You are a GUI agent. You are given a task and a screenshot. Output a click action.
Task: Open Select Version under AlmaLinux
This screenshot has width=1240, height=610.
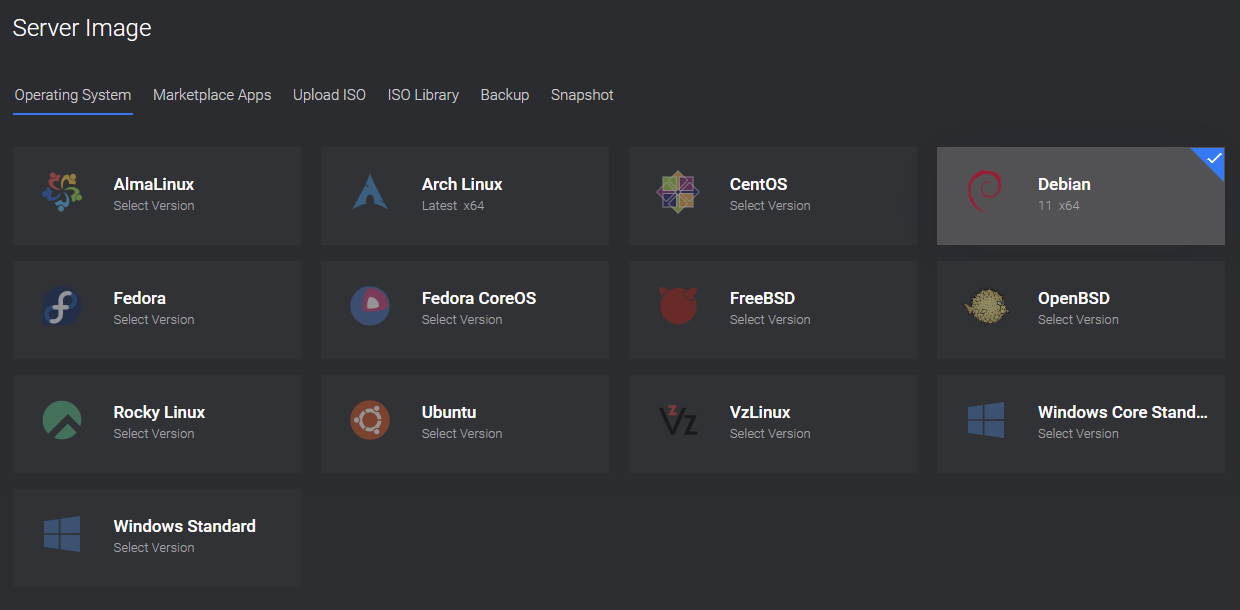pos(154,206)
